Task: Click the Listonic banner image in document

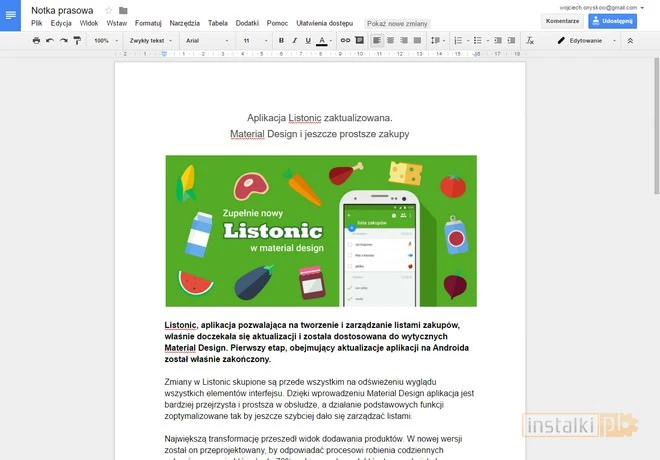Action: click(x=321, y=230)
